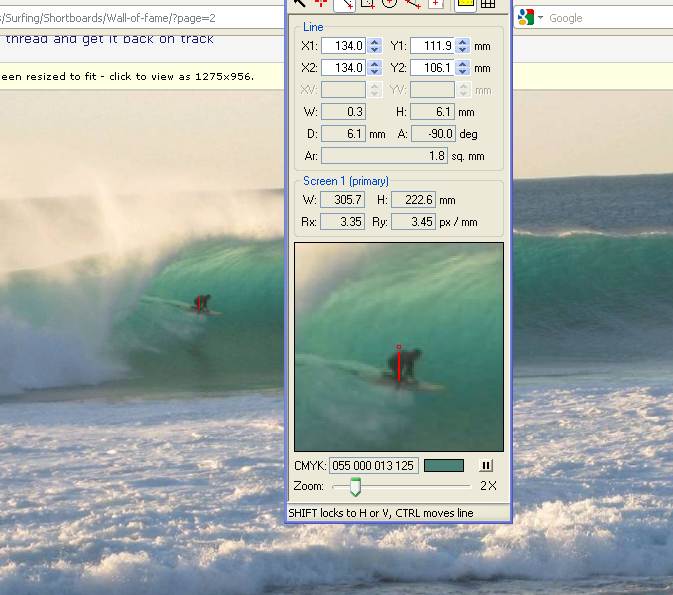Click the X1 value input field
673x595 pixels.
pyautogui.click(x=344, y=46)
